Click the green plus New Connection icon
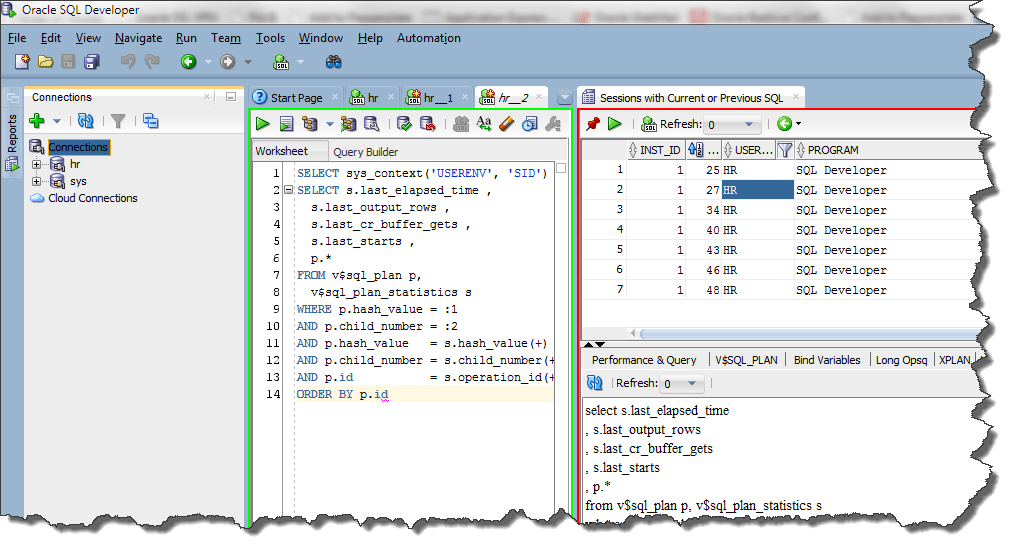This screenshot has width=1015, height=552. [x=37, y=121]
